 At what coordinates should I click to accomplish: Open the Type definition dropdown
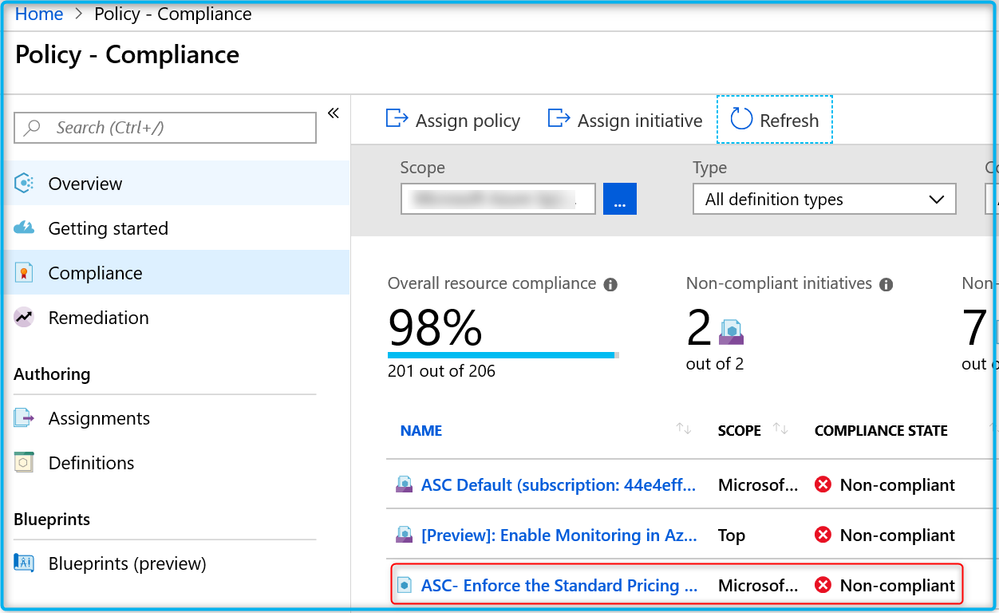(824, 199)
